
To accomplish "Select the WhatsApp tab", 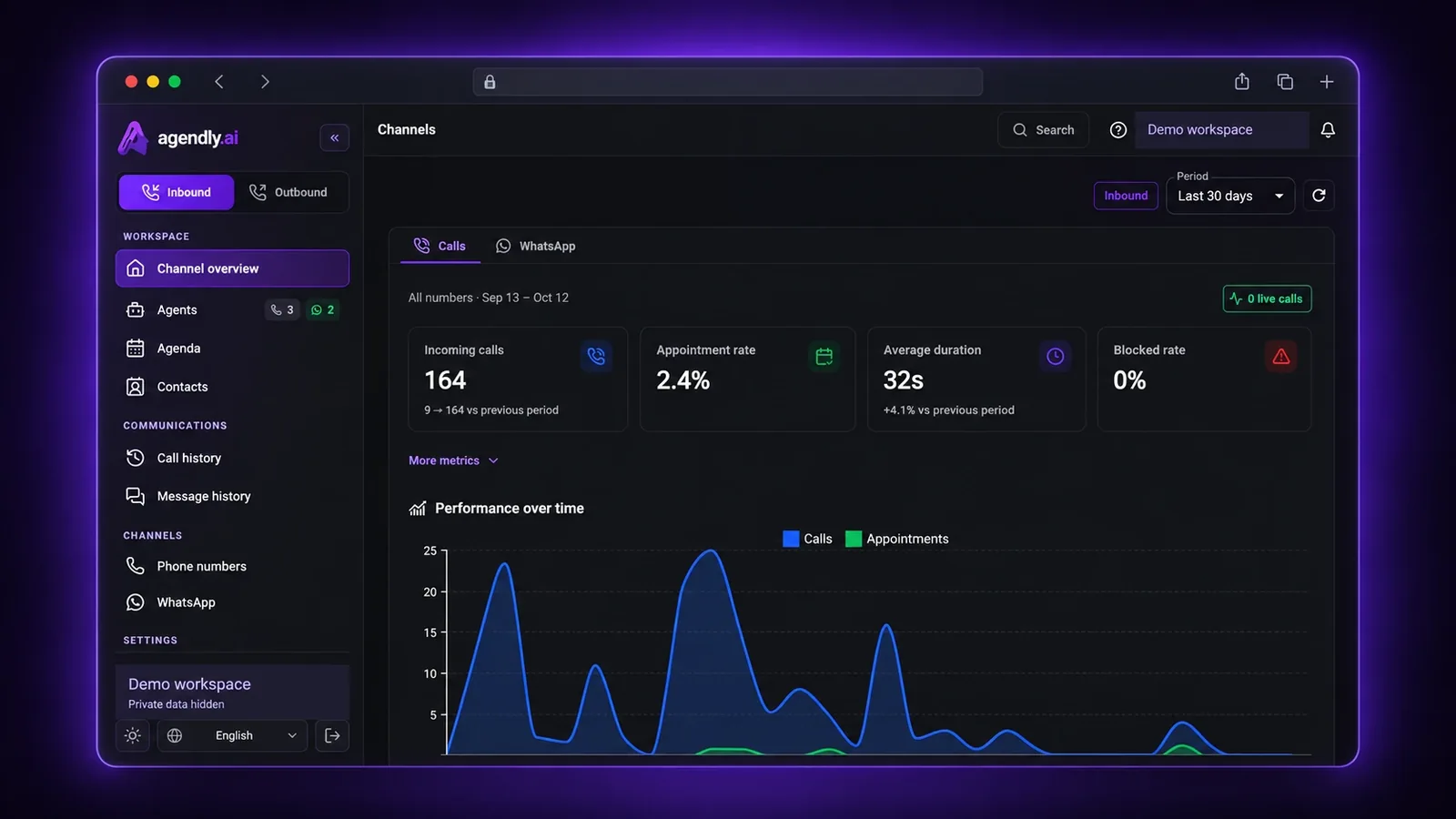I will point(536,246).
